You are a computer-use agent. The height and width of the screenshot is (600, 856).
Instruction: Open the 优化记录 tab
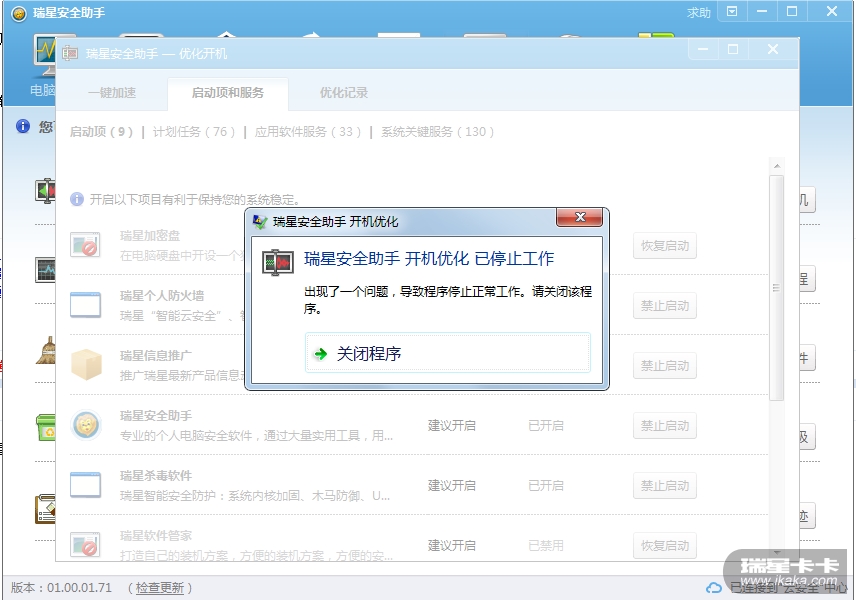click(343, 93)
